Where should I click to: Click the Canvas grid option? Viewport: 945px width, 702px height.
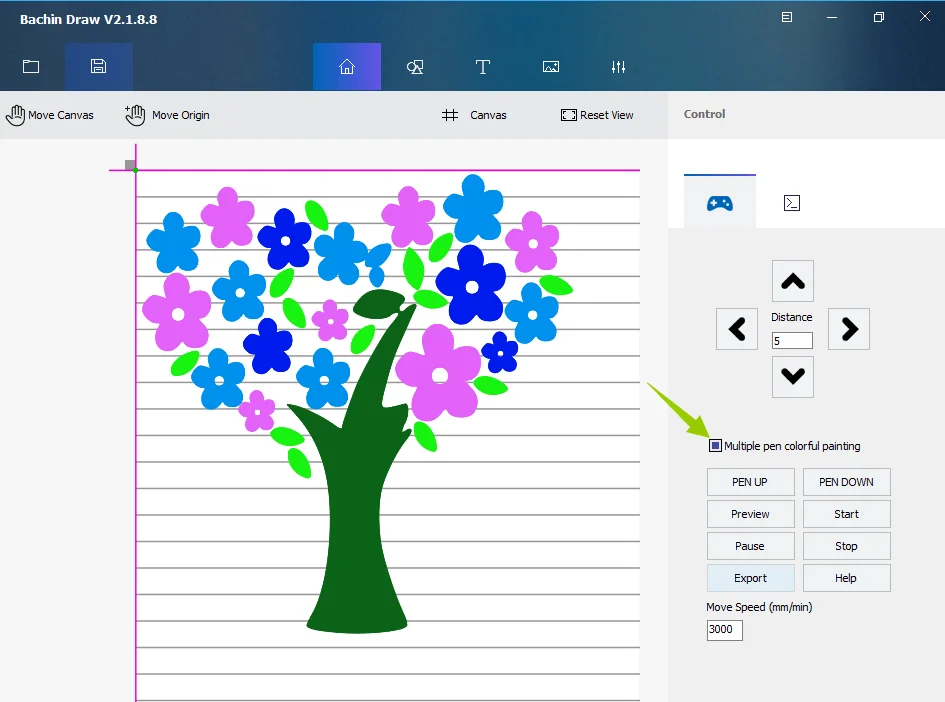pos(474,115)
